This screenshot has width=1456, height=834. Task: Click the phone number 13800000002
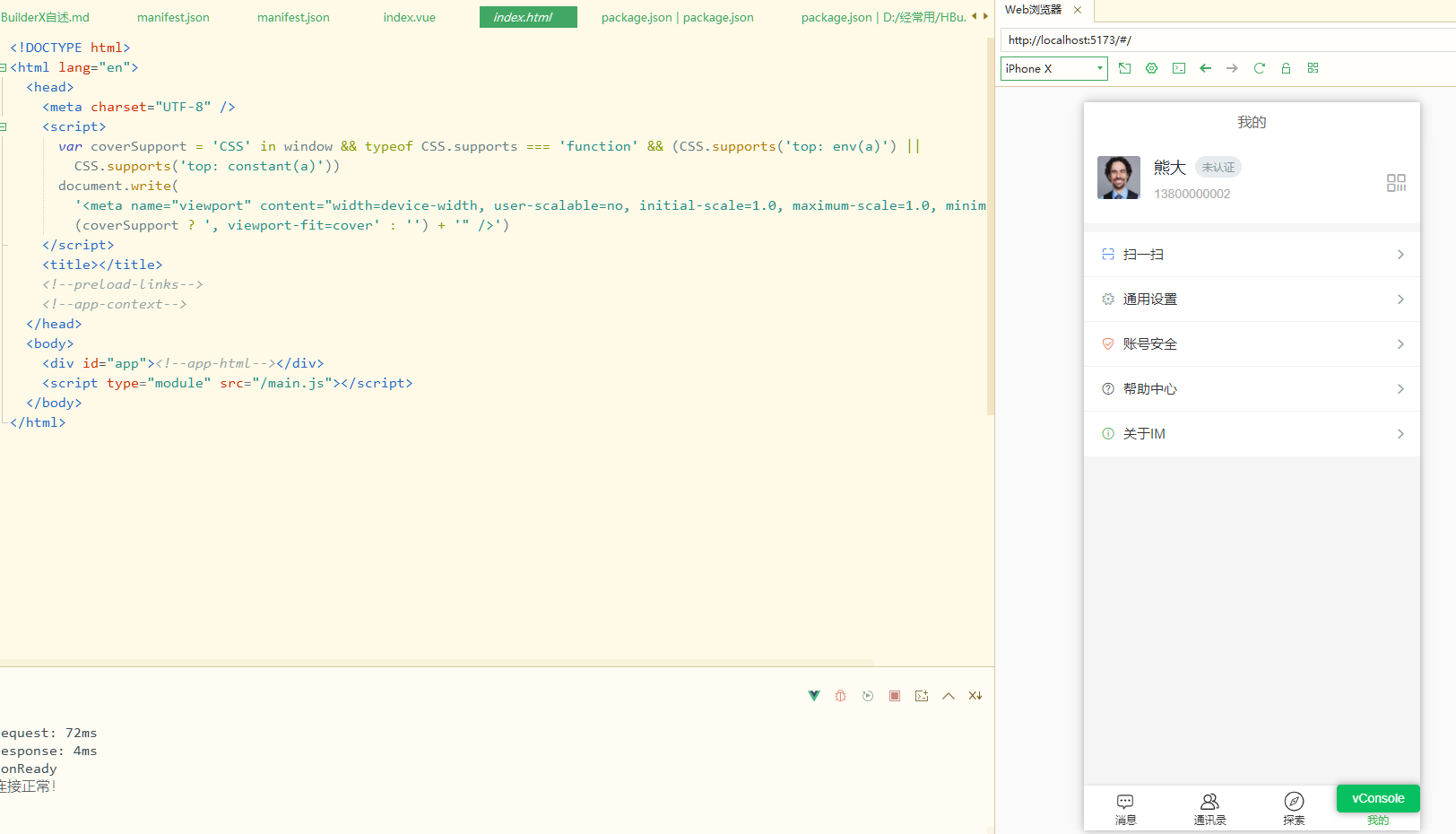point(1192,194)
